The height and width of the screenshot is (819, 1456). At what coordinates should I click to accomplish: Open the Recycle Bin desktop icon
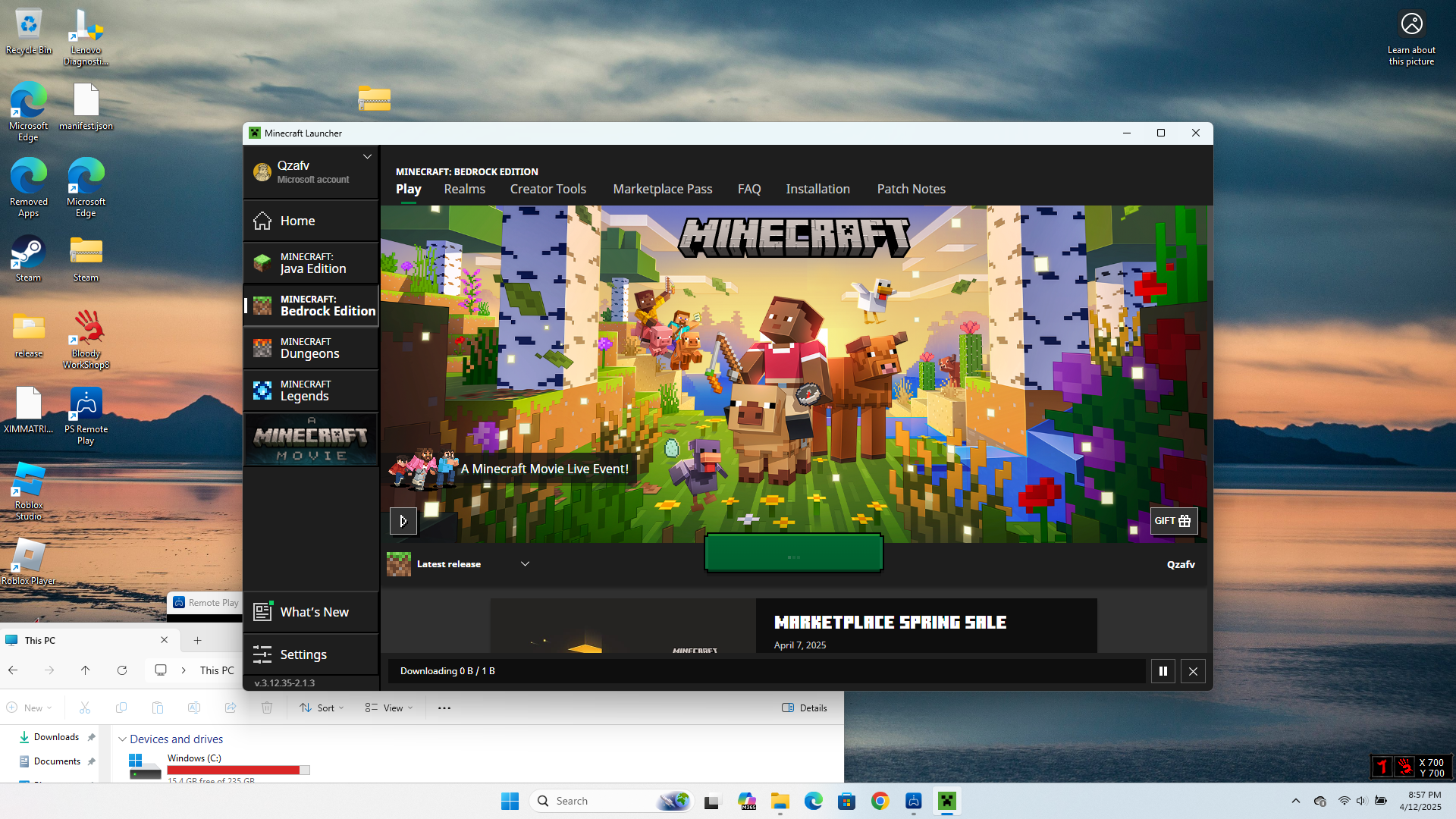[x=29, y=32]
